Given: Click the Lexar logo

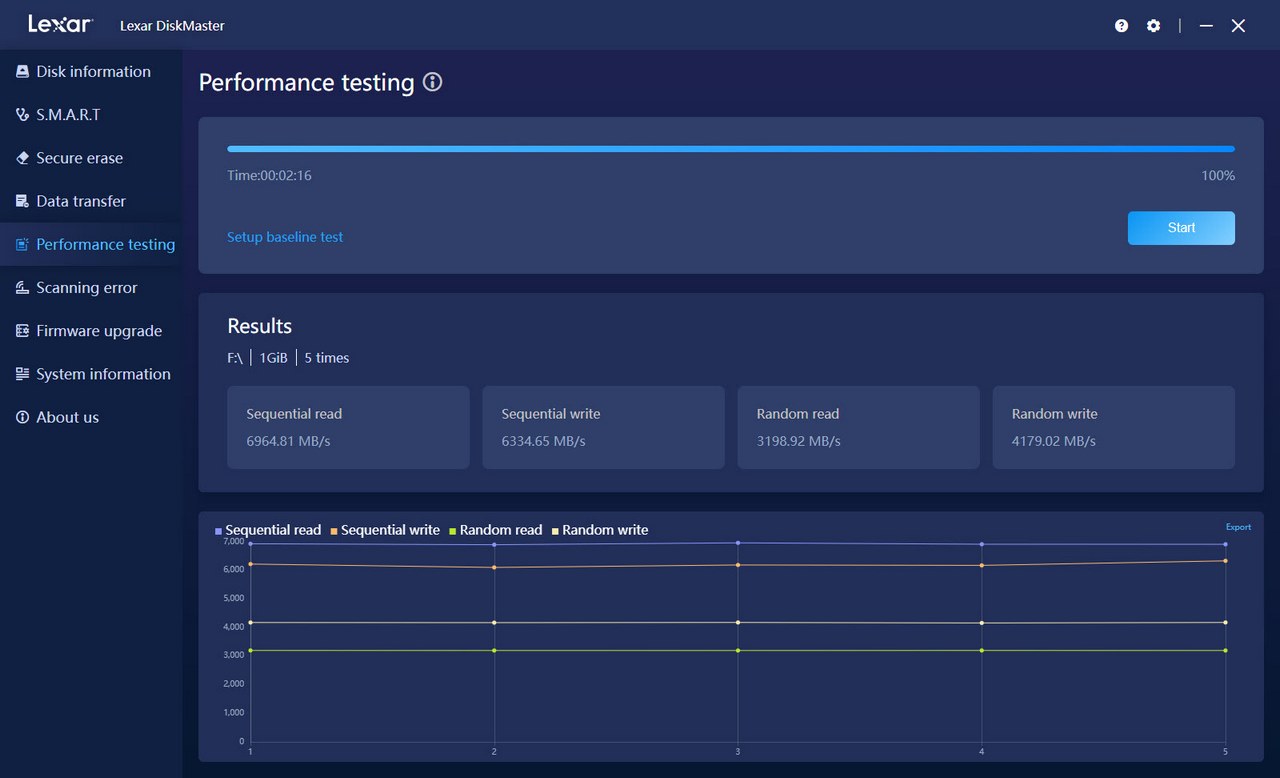Looking at the screenshot, I should 60,25.
